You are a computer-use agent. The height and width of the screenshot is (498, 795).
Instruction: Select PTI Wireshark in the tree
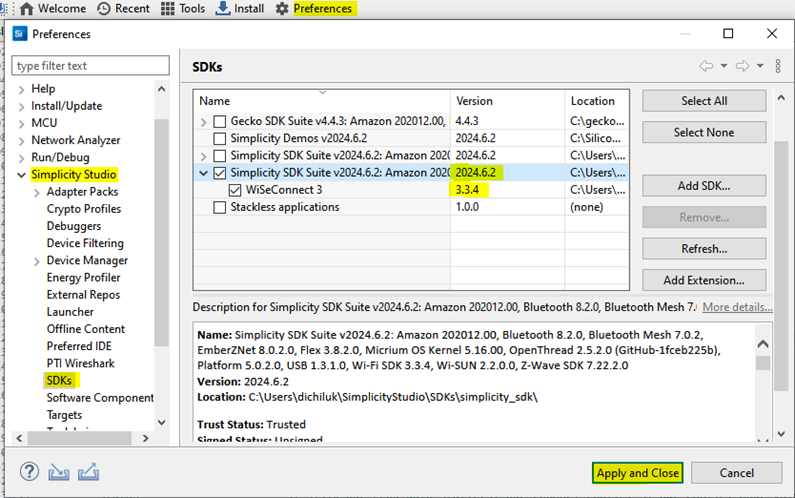(x=81, y=364)
